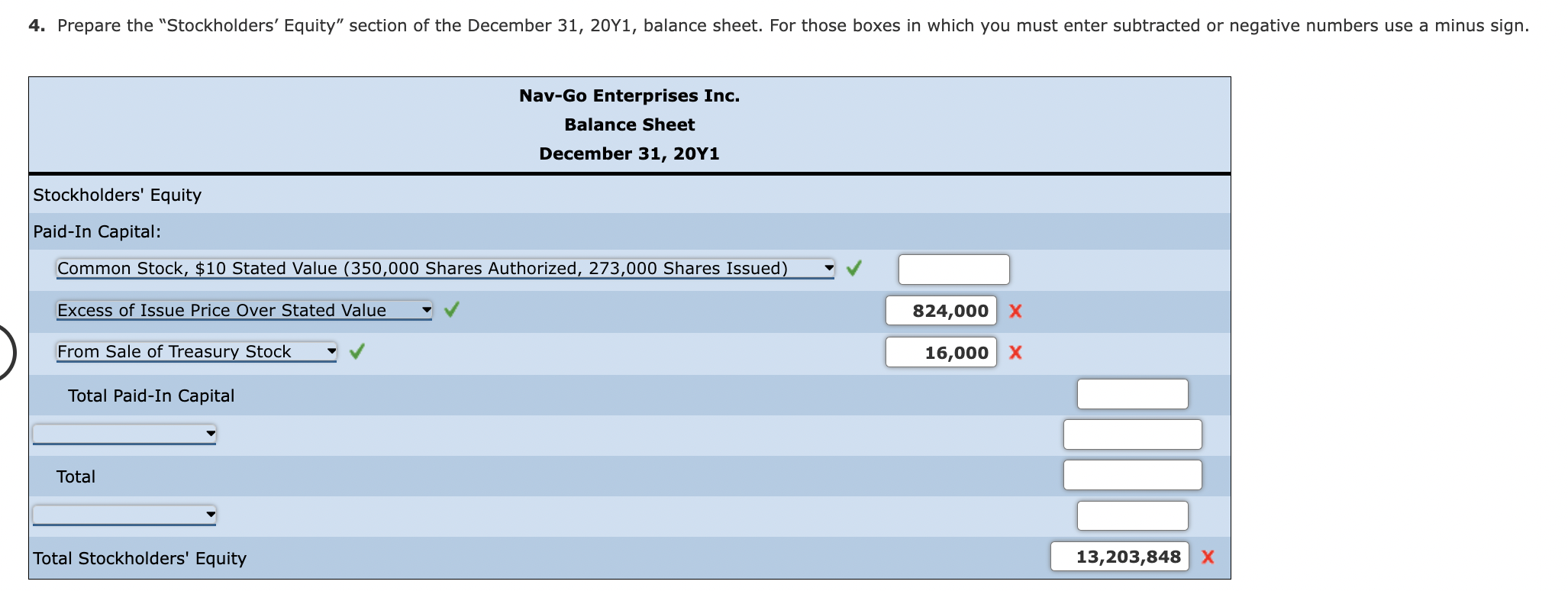Click the Total row amount input box
This screenshot has height=591, width=1568.
(1132, 475)
